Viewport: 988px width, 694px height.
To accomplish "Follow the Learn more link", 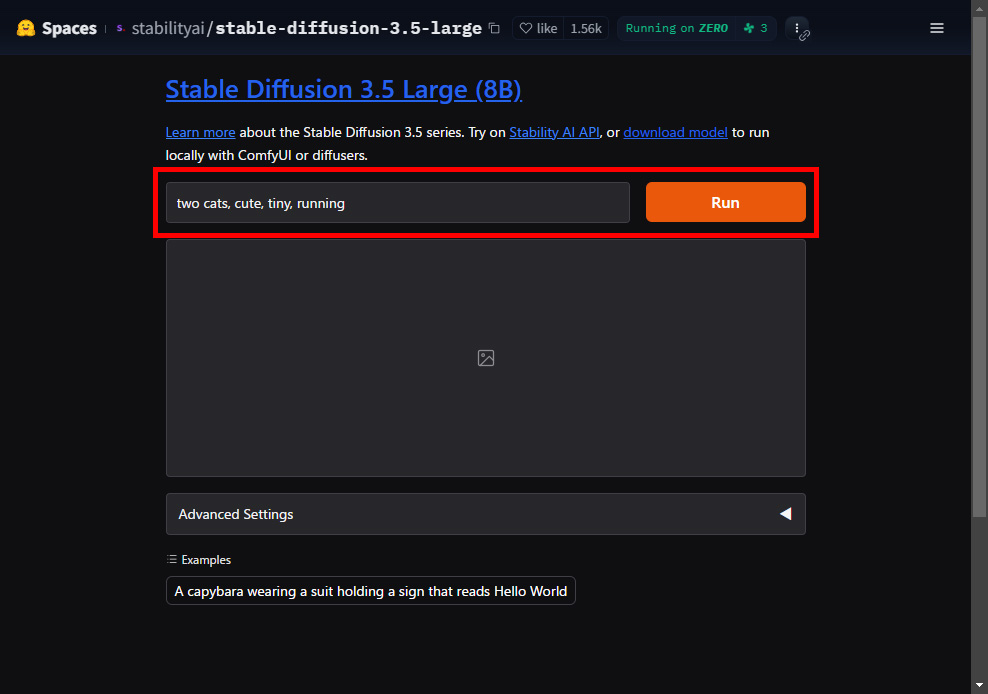I will point(200,132).
